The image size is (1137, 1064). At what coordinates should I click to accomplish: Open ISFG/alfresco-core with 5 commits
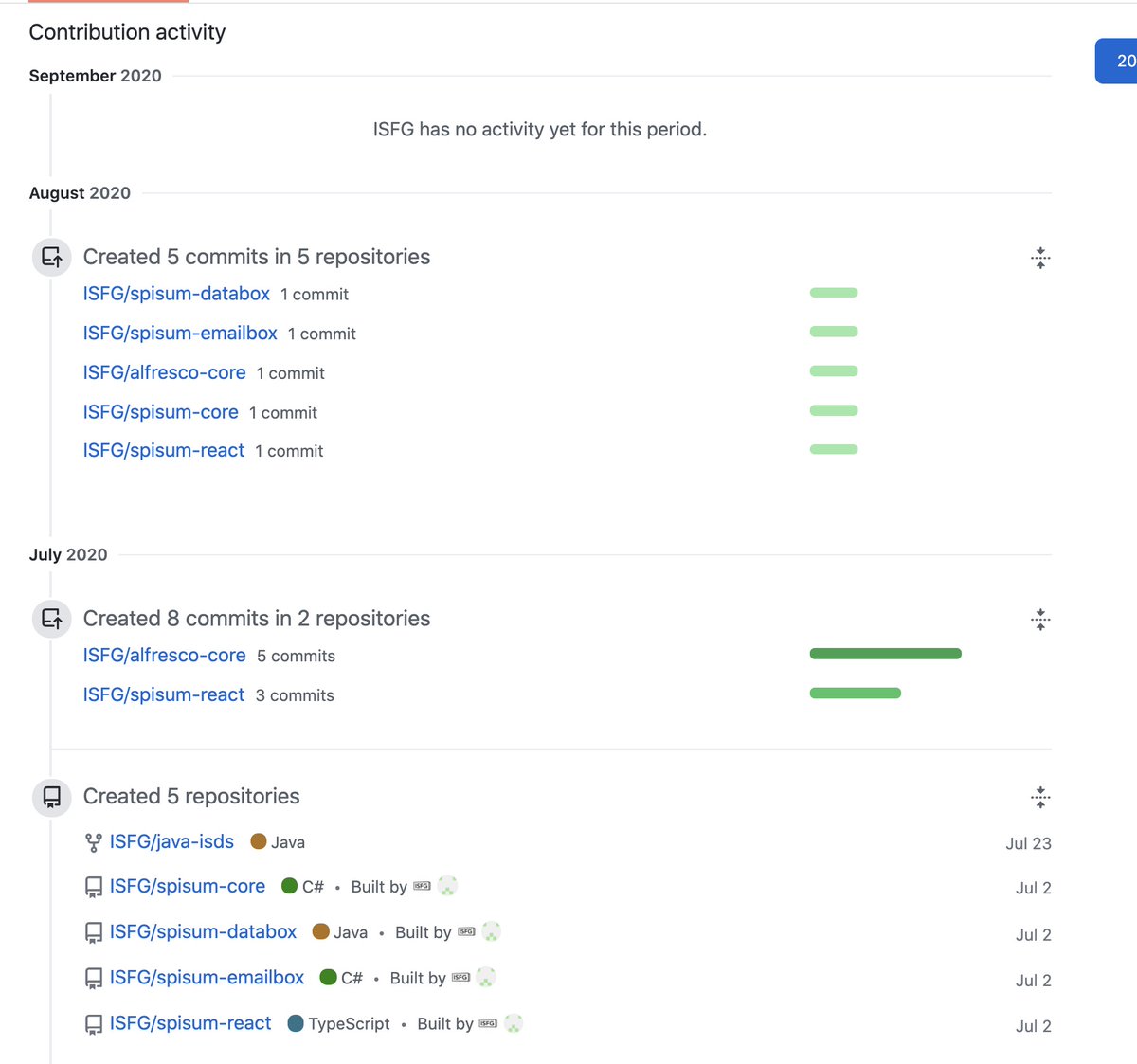[165, 656]
